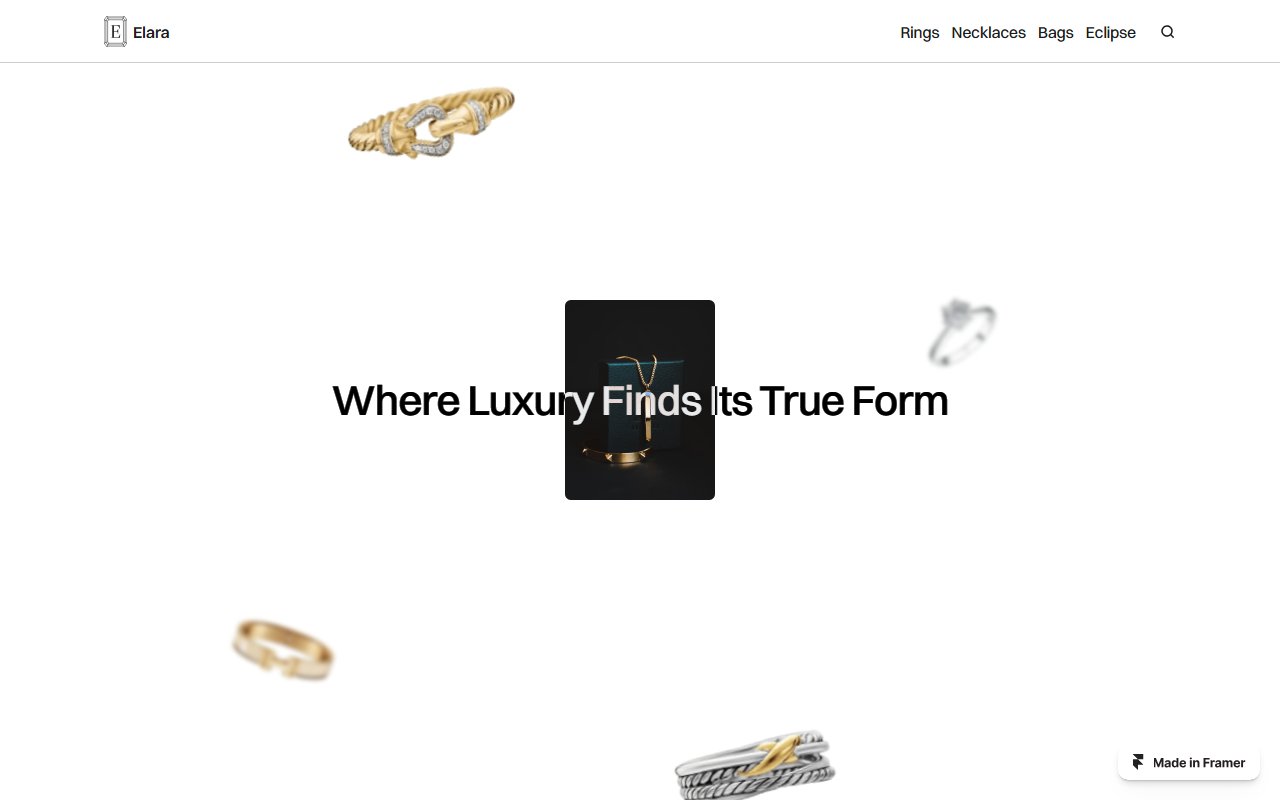Click the Framer logo in the badge
Viewport: 1280px width, 800px height.
(1138, 762)
